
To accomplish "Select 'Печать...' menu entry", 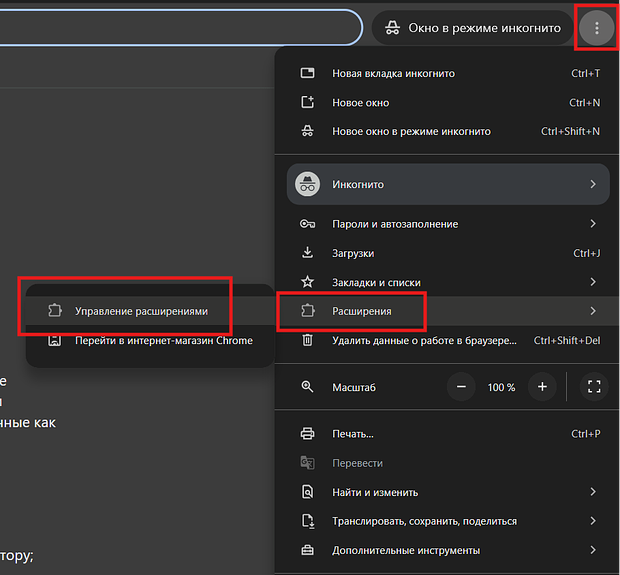I will click(x=447, y=434).
